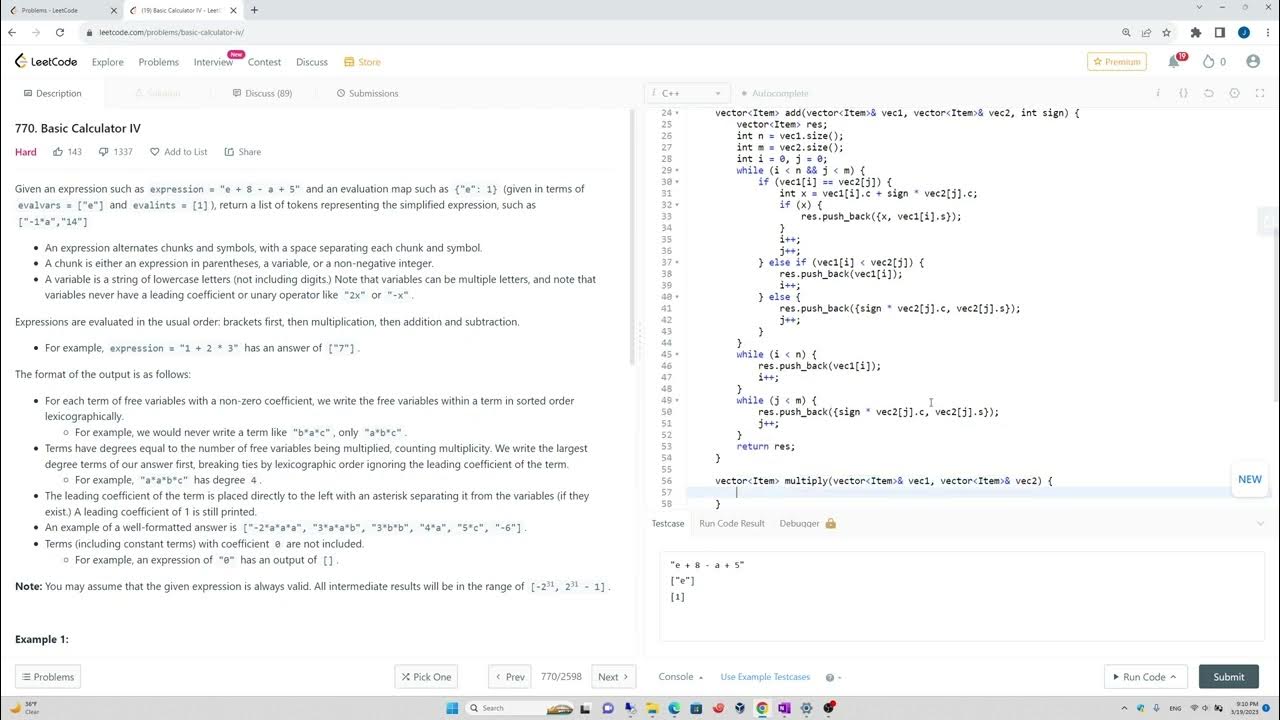Toggle Autocomplete in the editor
This screenshot has width=1280, height=720.
coord(774,93)
